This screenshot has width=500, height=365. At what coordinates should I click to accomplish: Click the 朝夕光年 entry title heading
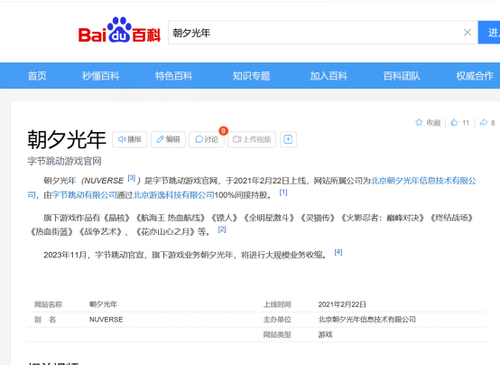[x=67, y=139]
